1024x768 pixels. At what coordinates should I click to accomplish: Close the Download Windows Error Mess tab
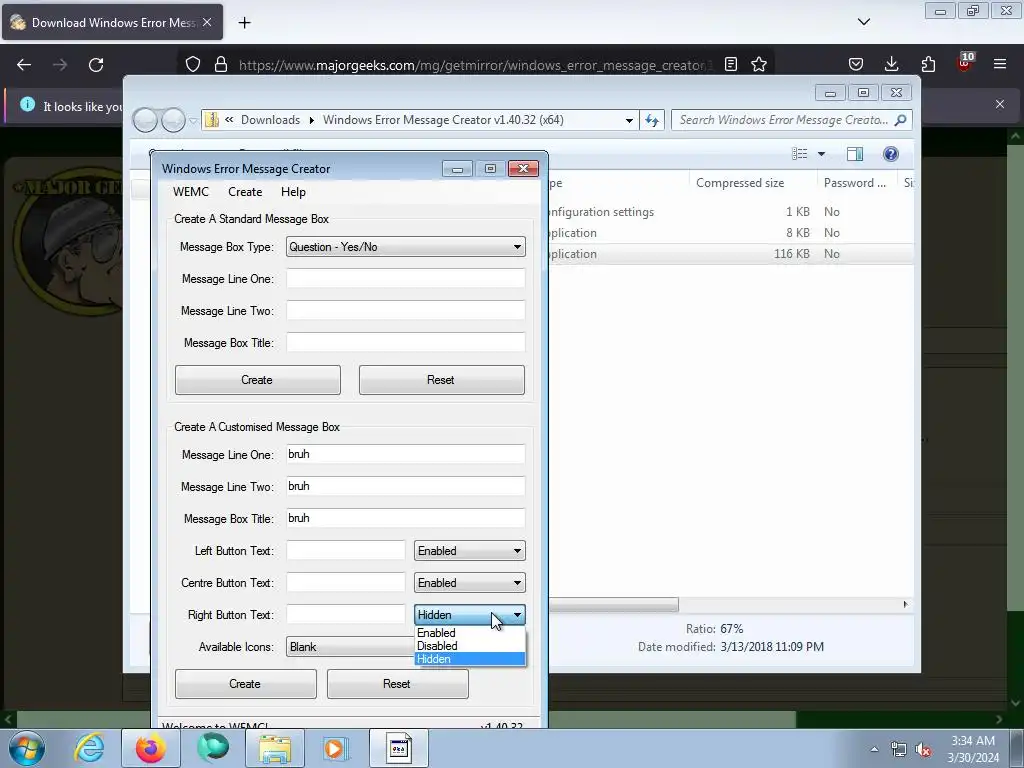pyautogui.click(x=207, y=22)
